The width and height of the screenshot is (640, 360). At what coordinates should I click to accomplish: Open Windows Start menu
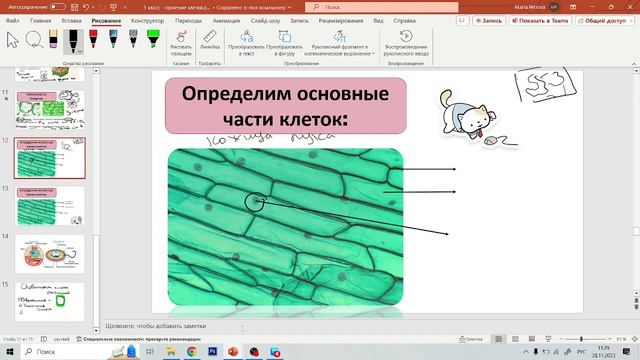[9, 351]
